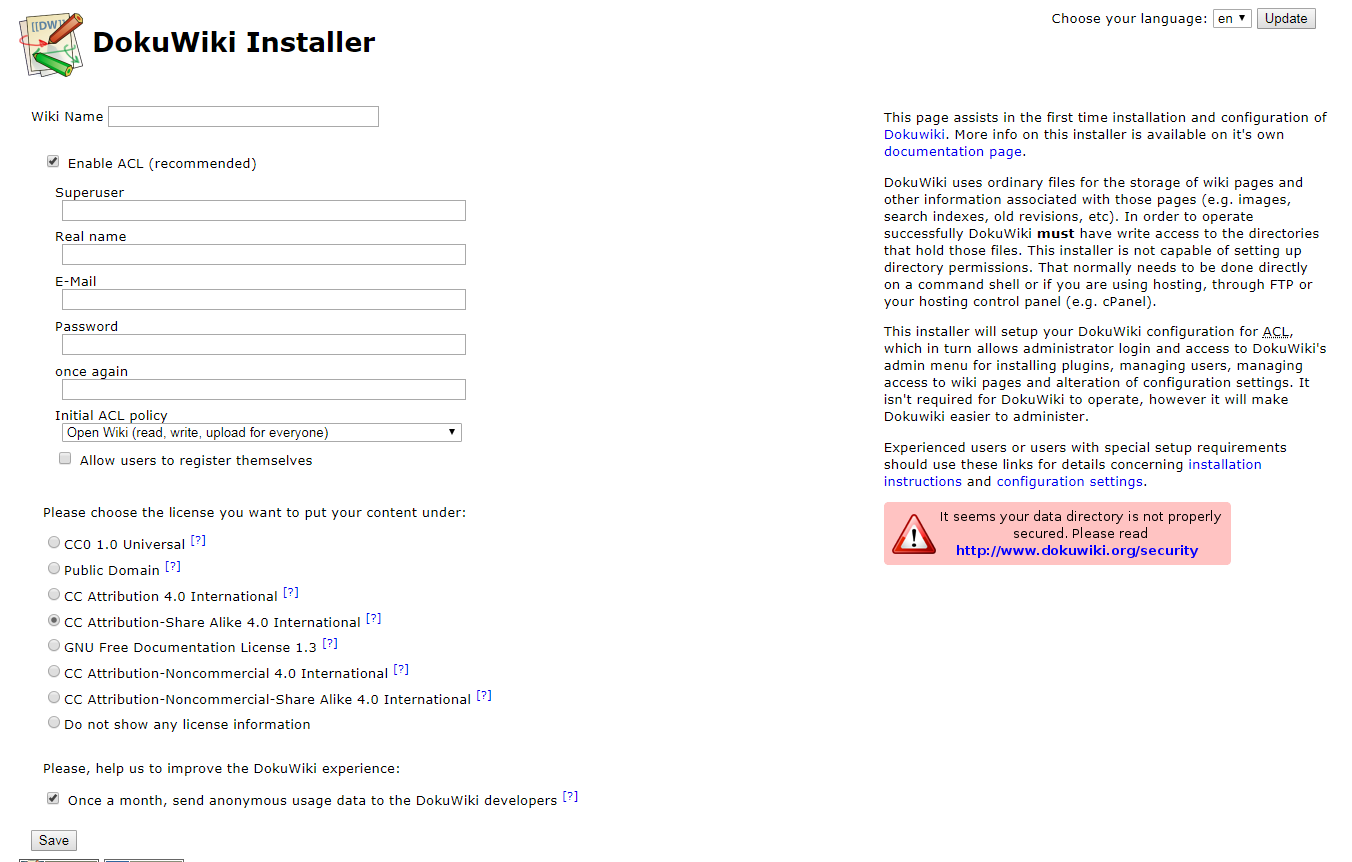Open the anonymous usage data [?] link
This screenshot has width=1352, height=862.
(570, 797)
